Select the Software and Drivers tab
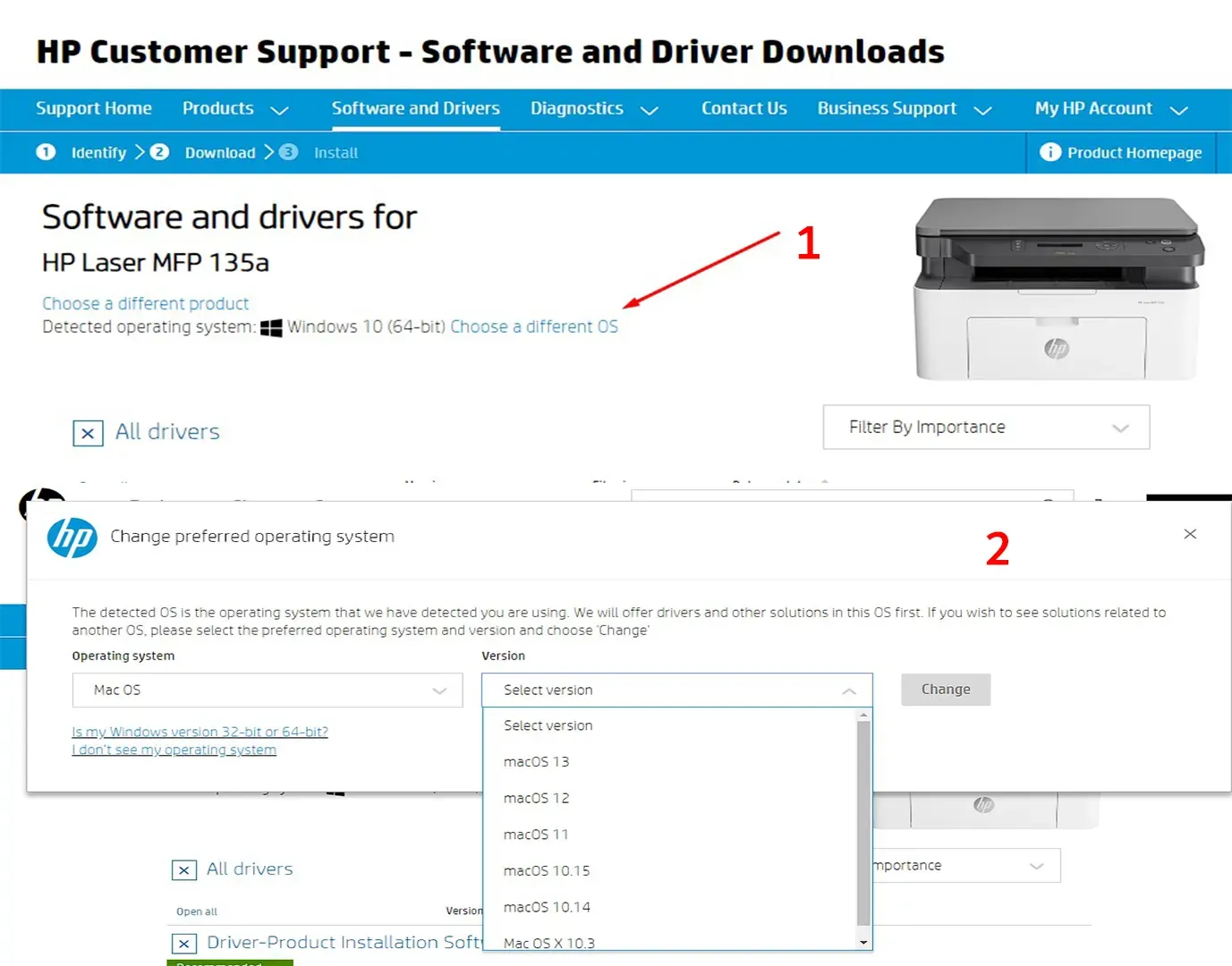 [416, 108]
